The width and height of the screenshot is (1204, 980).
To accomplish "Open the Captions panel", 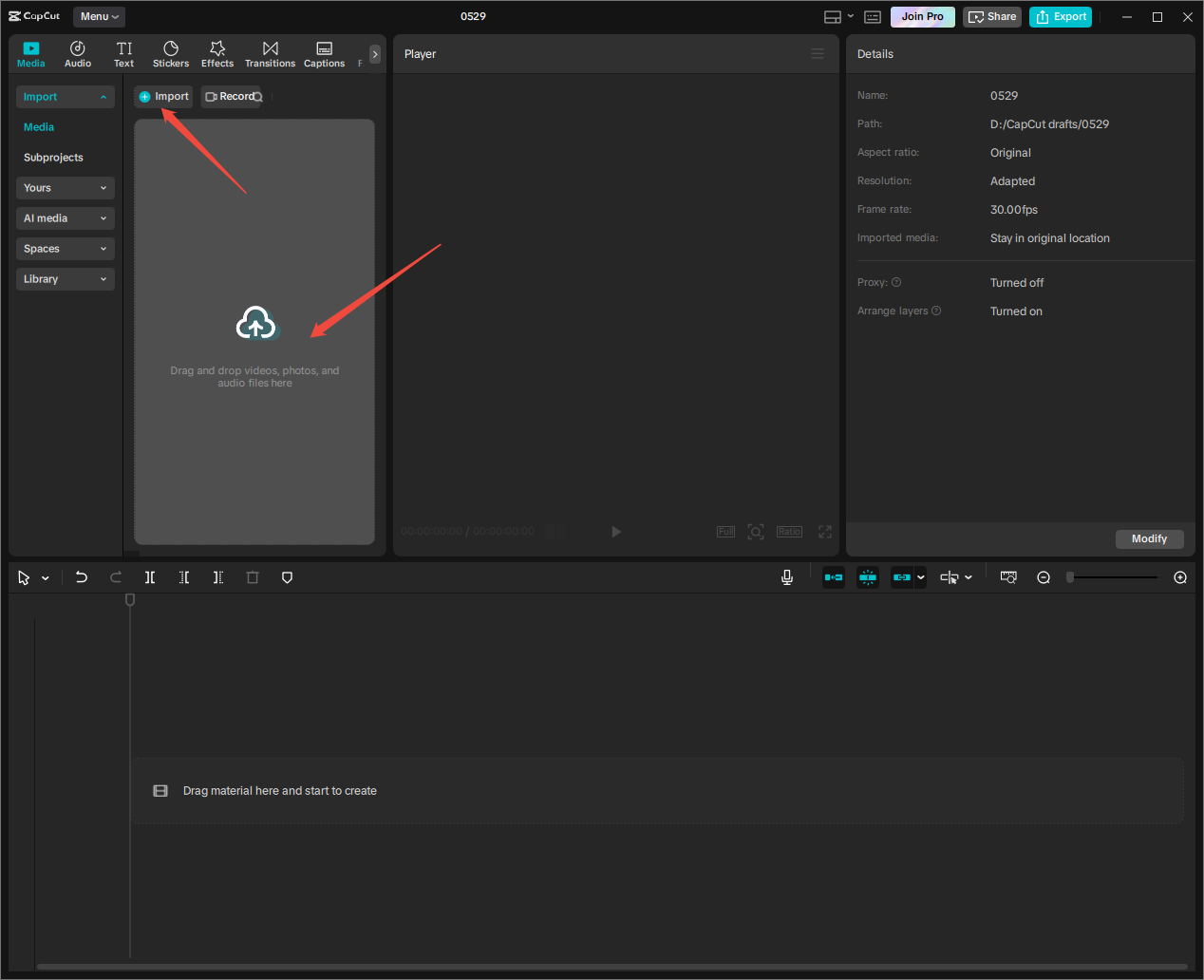I will pos(324,53).
